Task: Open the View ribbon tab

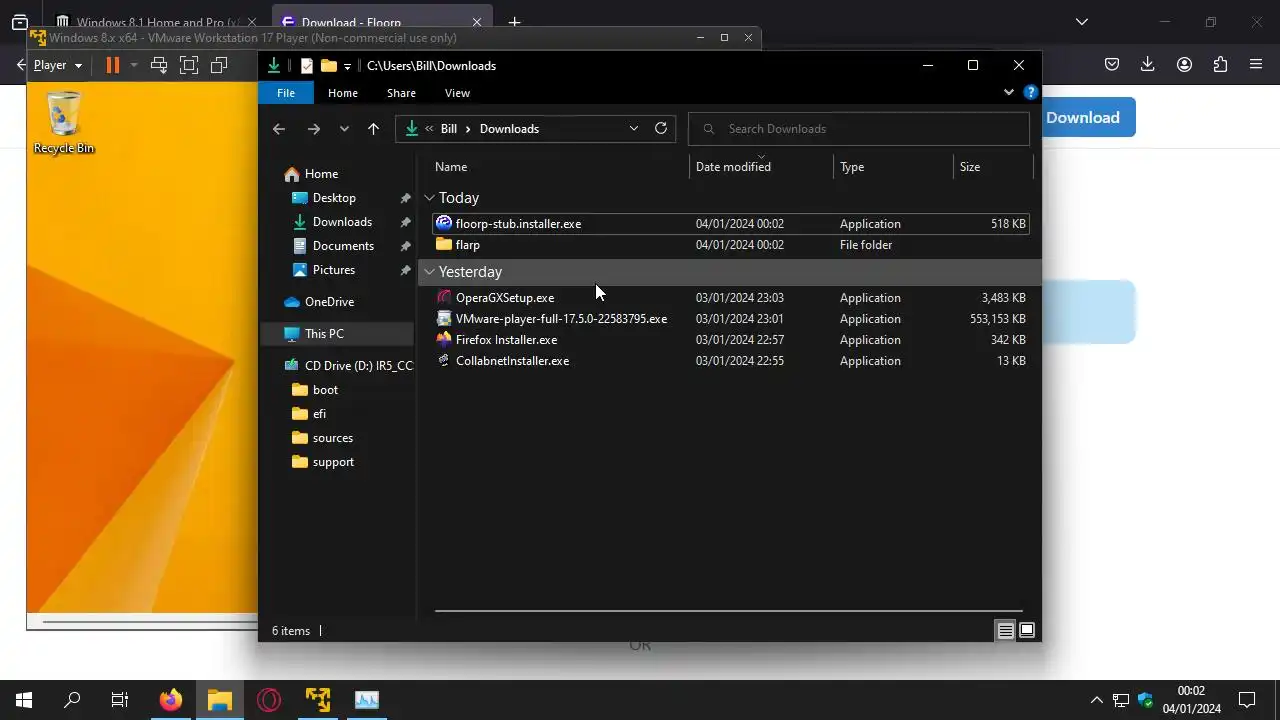Action: click(457, 92)
